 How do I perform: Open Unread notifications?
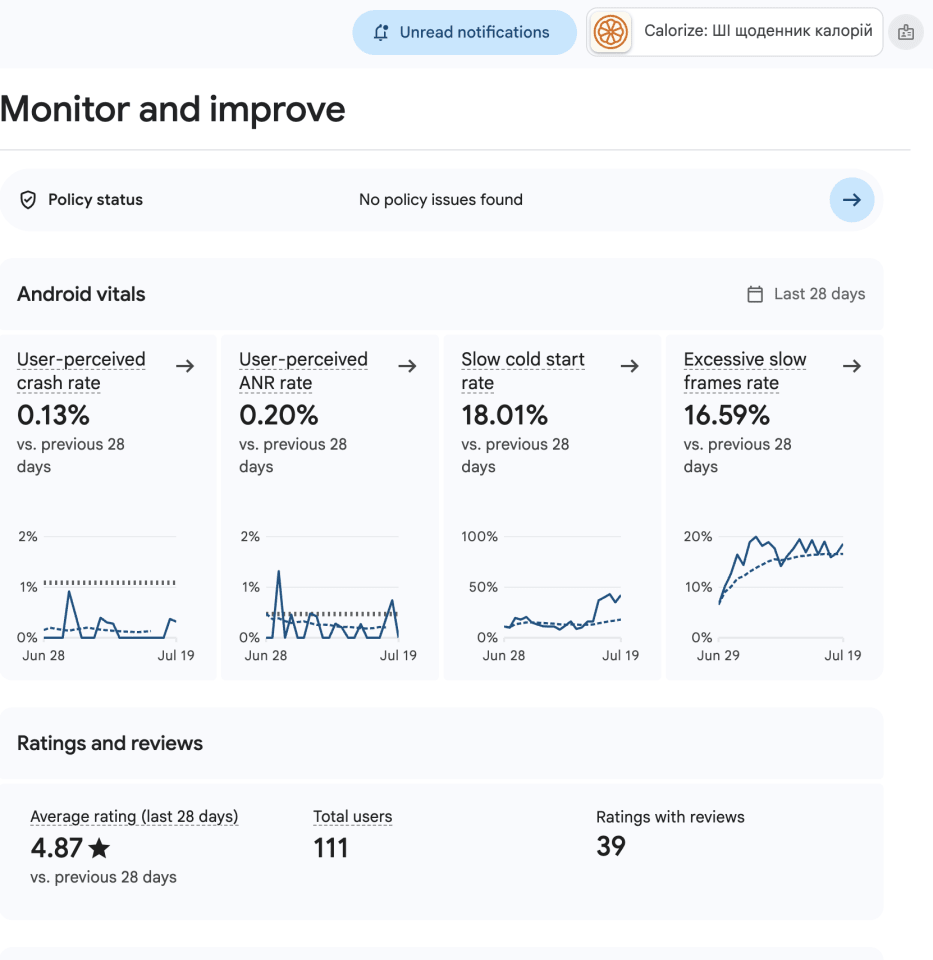click(x=464, y=32)
